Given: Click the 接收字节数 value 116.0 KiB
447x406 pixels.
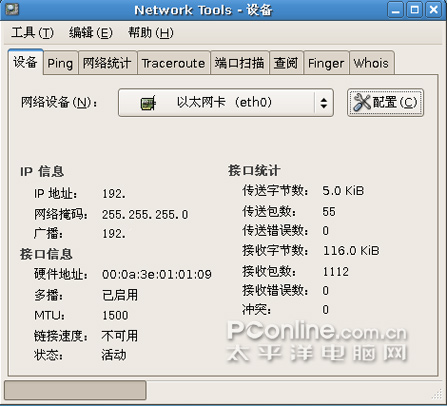Looking at the screenshot, I should coord(351,251).
